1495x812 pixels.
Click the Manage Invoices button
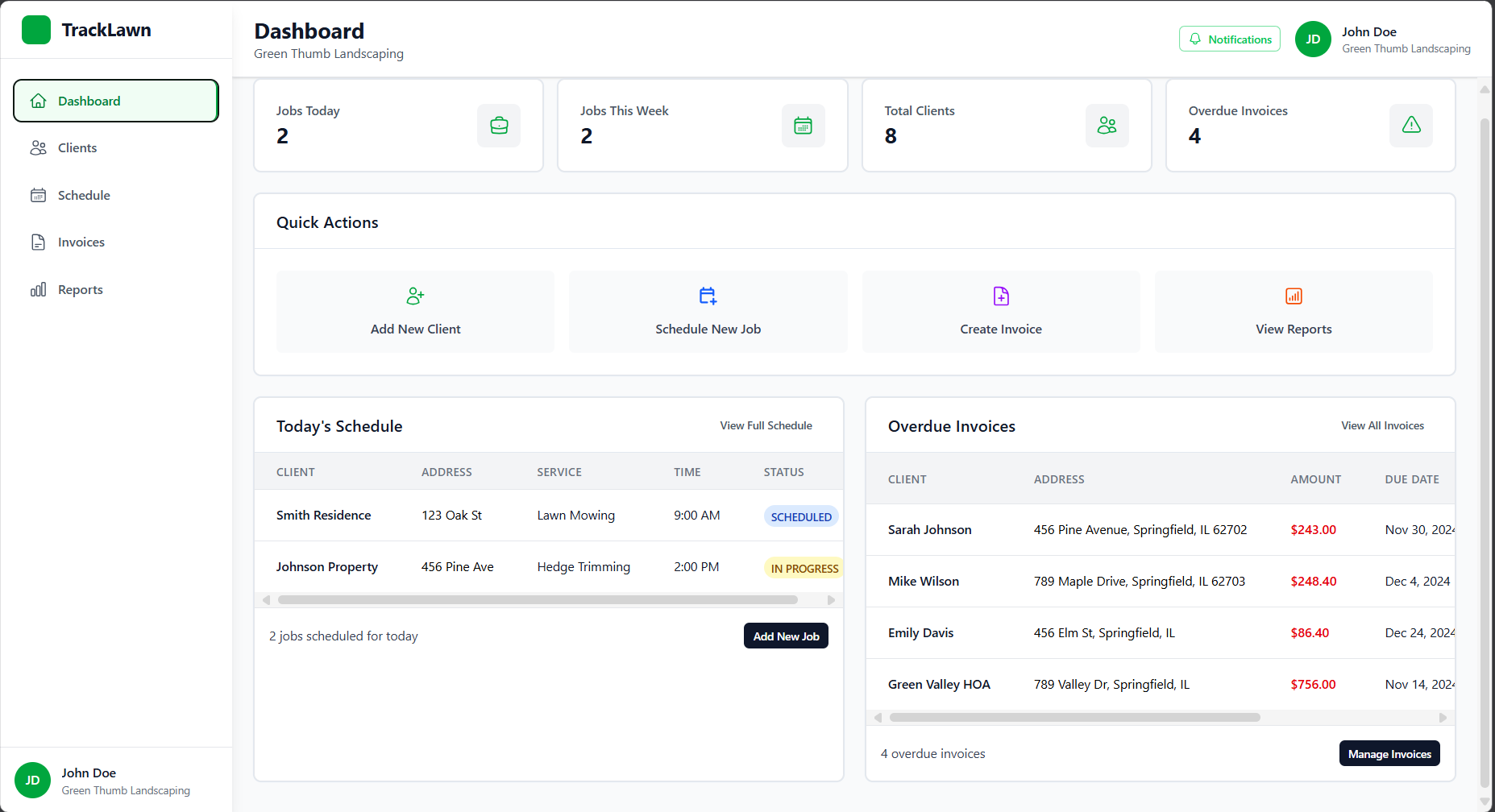click(x=1389, y=753)
